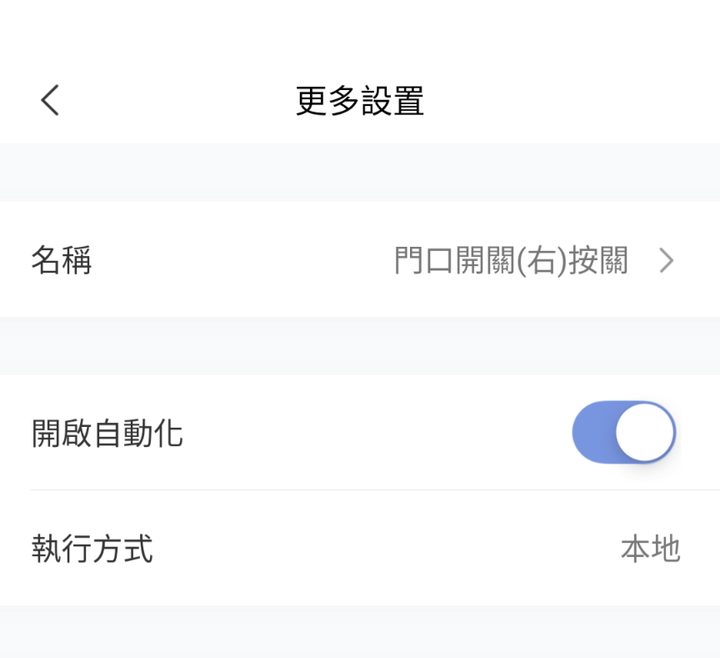Click the 本地 execution mode value

click(650, 548)
